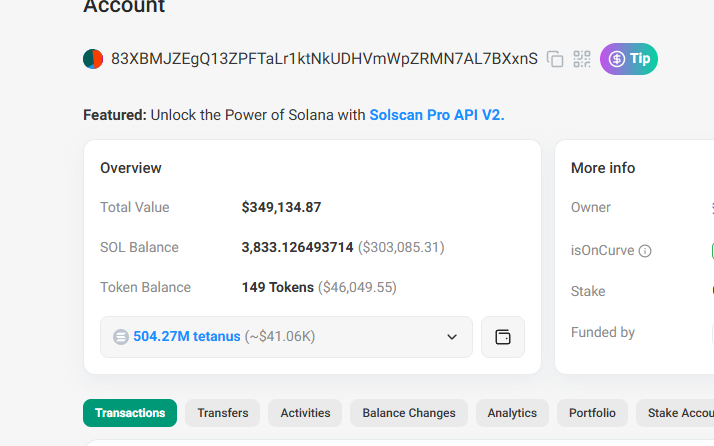Select the Transactions tab
714x446 pixels.
point(130,413)
